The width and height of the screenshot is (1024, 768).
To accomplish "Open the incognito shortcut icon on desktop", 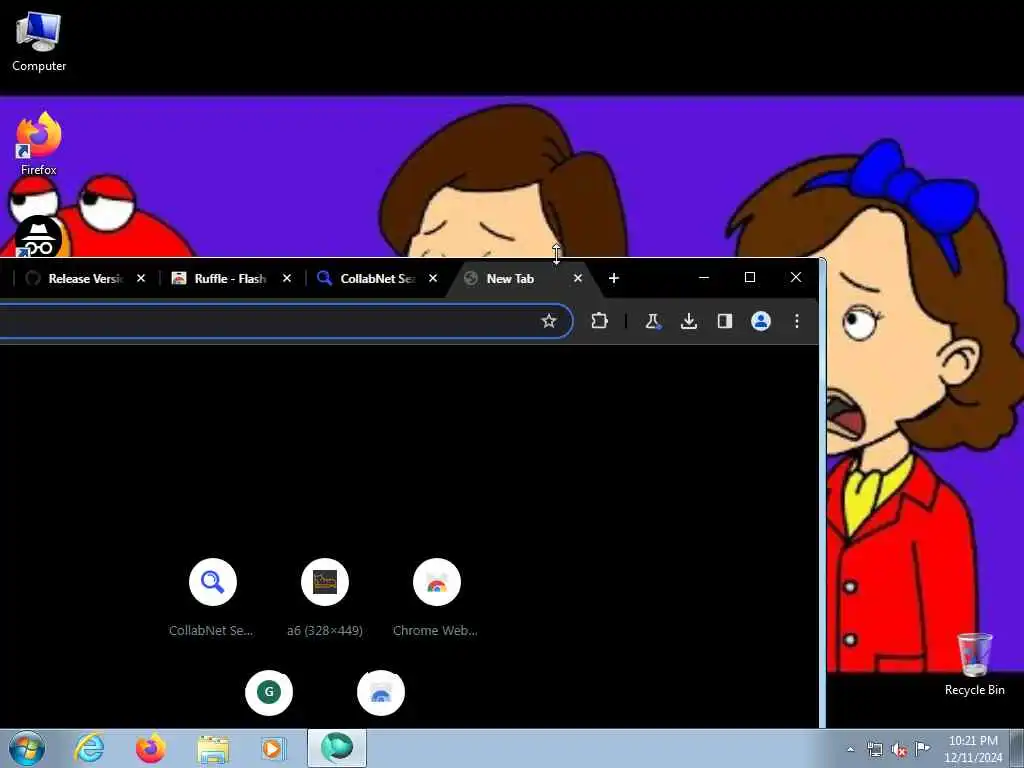I will coord(38,236).
